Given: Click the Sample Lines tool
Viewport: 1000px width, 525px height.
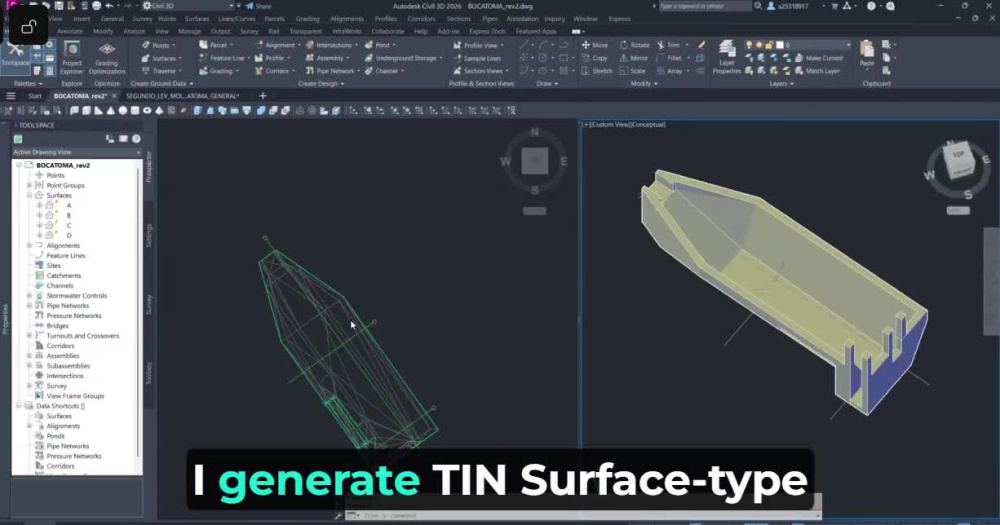Looking at the screenshot, I should click(x=477, y=58).
